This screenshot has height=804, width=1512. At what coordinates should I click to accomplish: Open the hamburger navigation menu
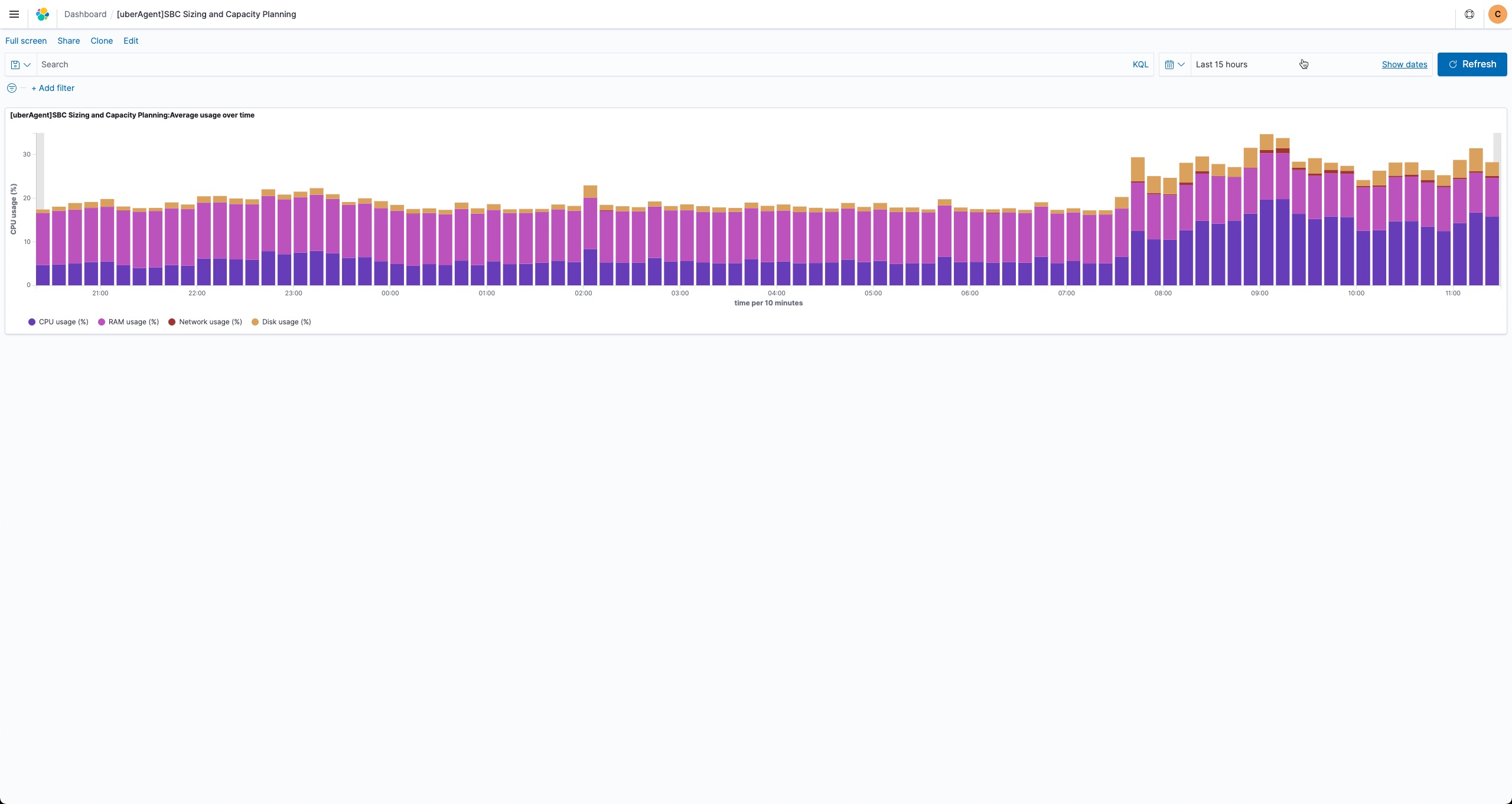tap(14, 14)
